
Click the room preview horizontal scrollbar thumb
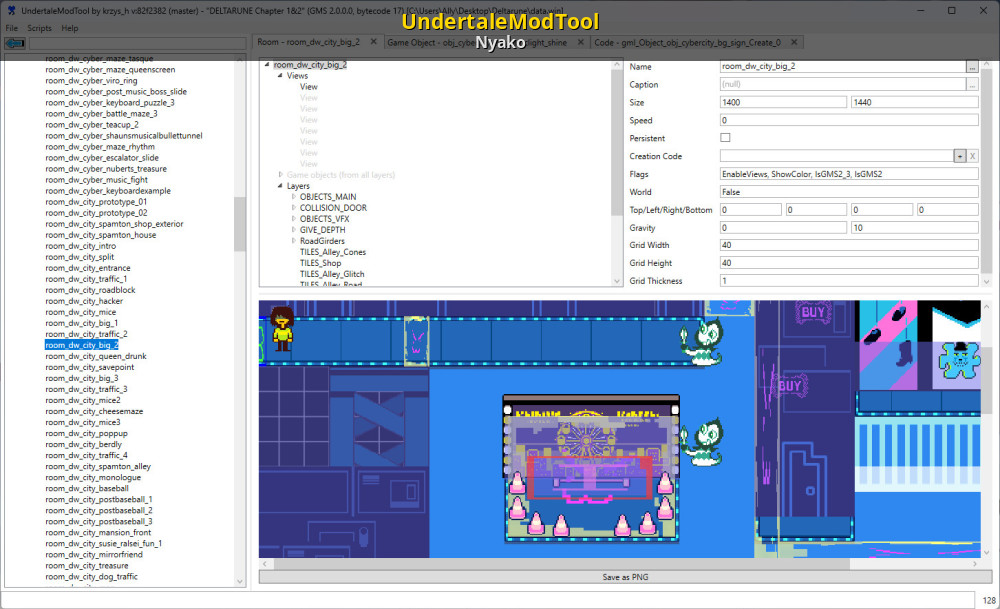click(x=561, y=564)
